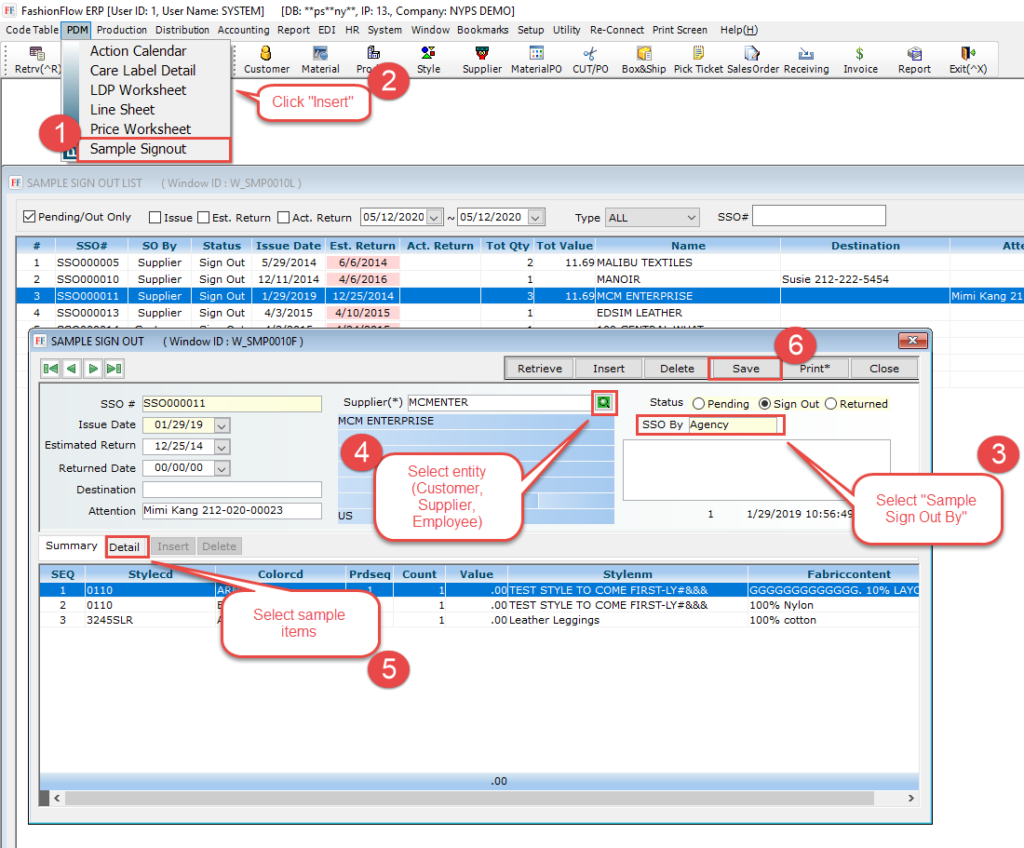Click the SSO# search input field

click(x=818, y=216)
